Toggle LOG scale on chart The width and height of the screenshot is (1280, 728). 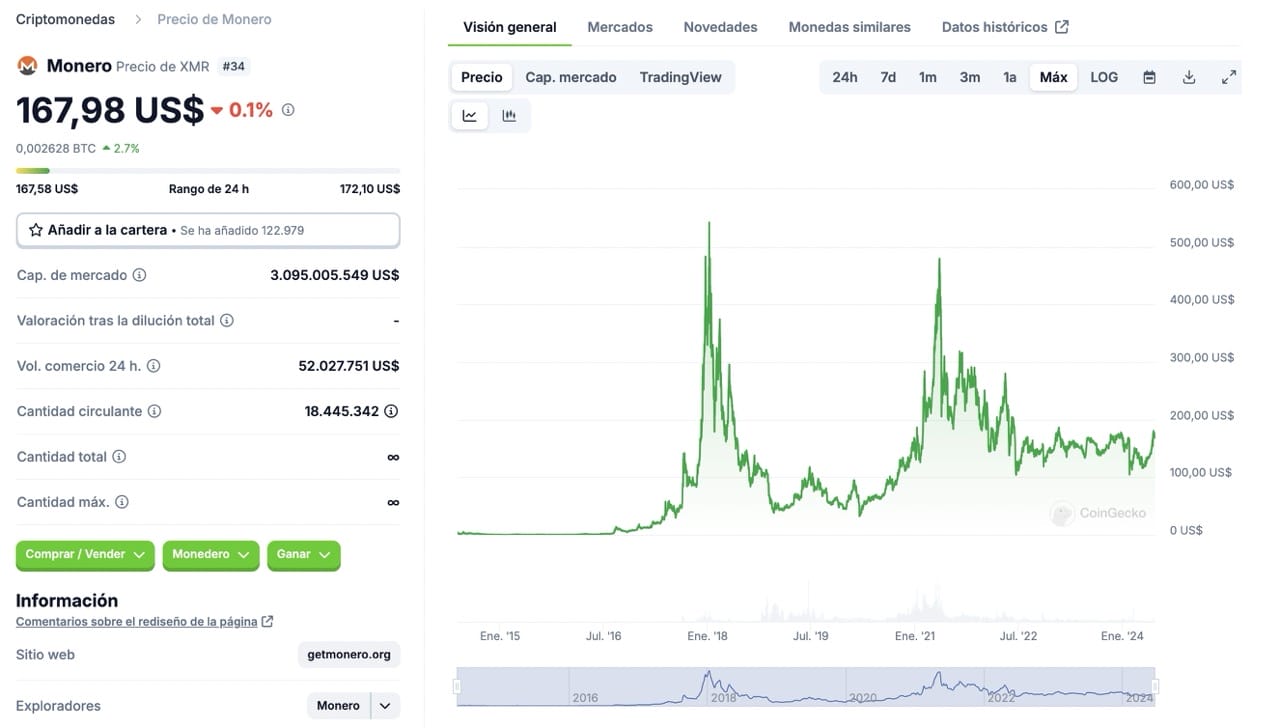tap(1104, 77)
